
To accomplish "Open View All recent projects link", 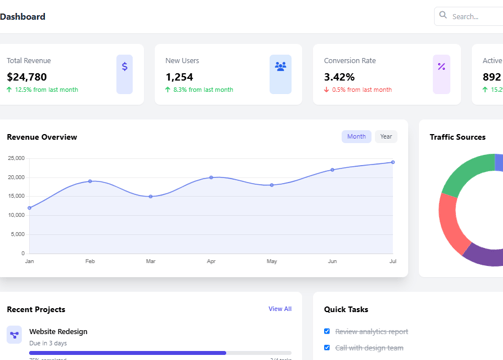I will 280,309.
